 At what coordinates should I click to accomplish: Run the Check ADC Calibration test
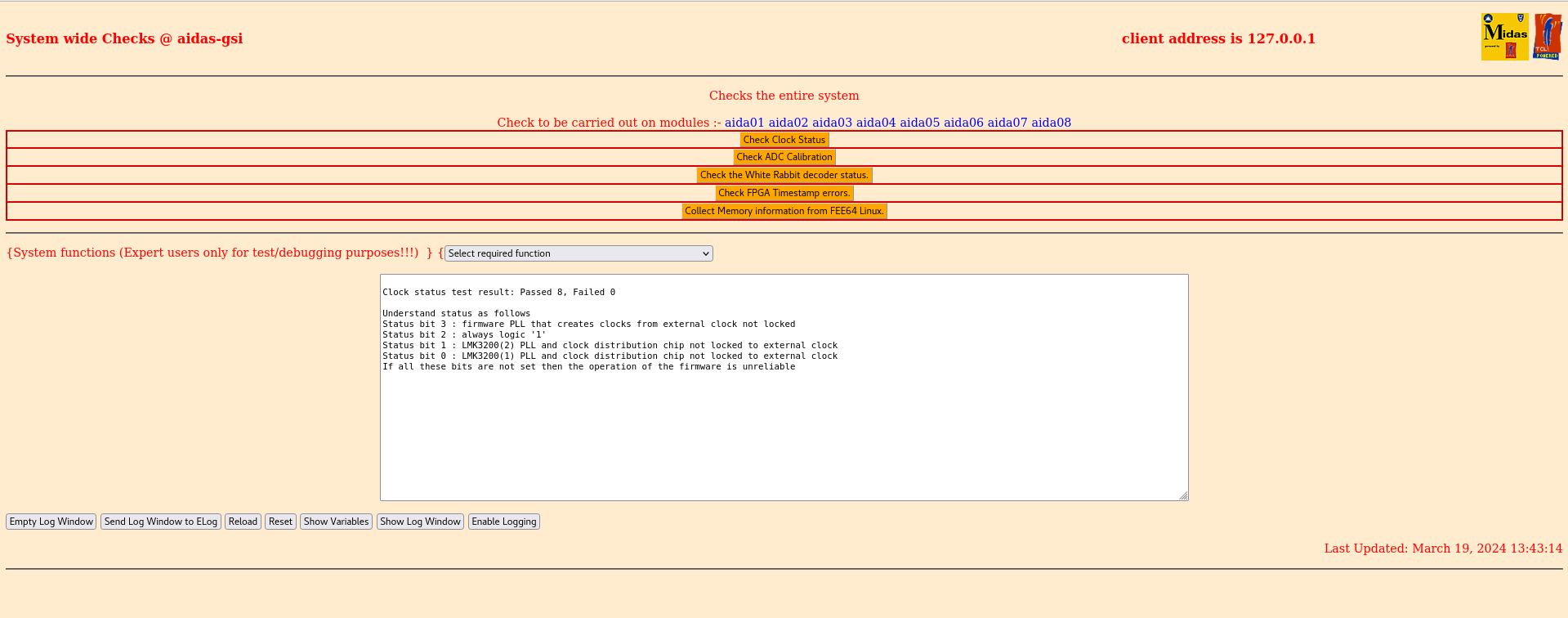pos(784,157)
